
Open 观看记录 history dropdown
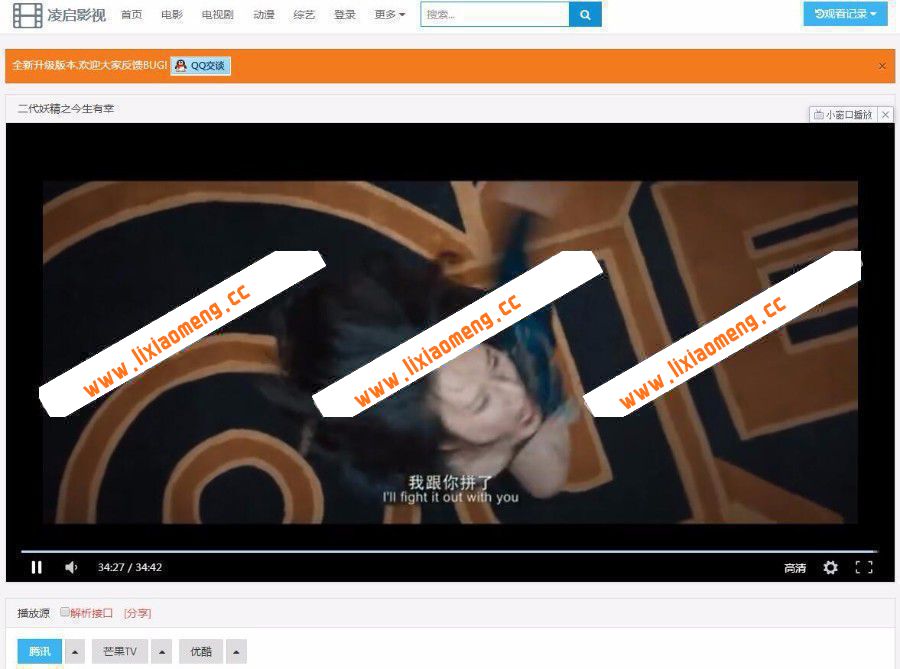pos(845,14)
